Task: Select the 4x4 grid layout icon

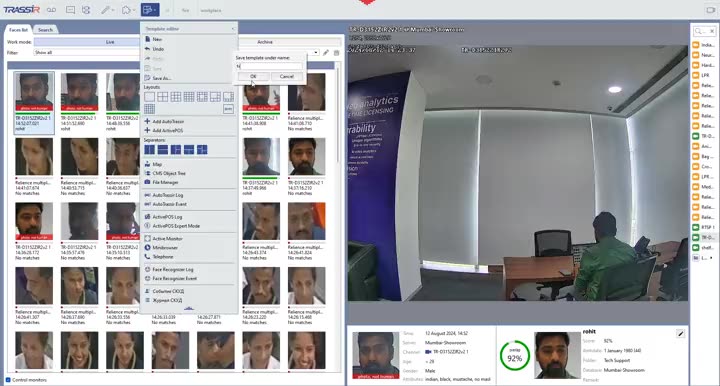Action: click(189, 97)
